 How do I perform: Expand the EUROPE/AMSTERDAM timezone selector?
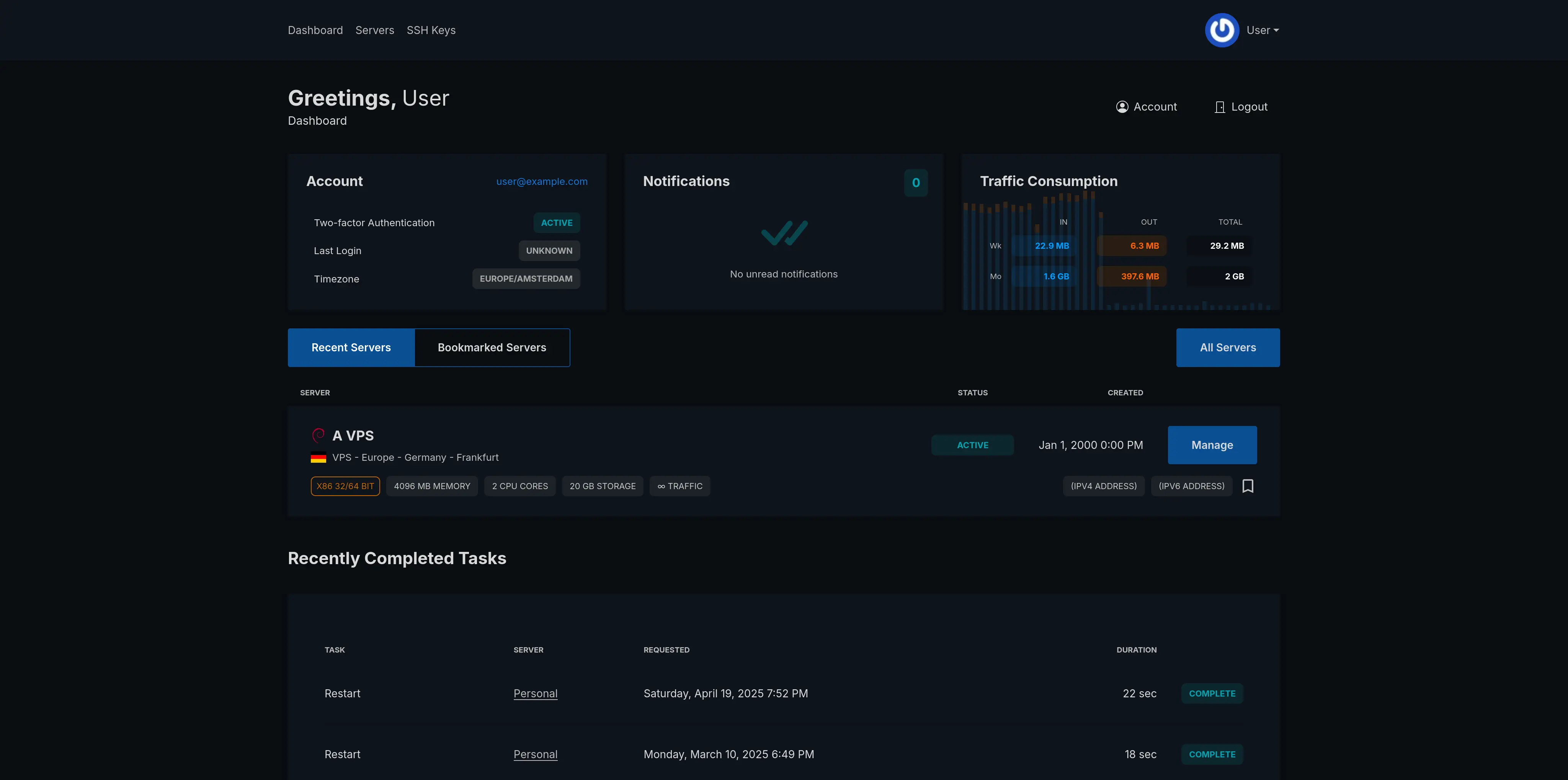click(526, 279)
